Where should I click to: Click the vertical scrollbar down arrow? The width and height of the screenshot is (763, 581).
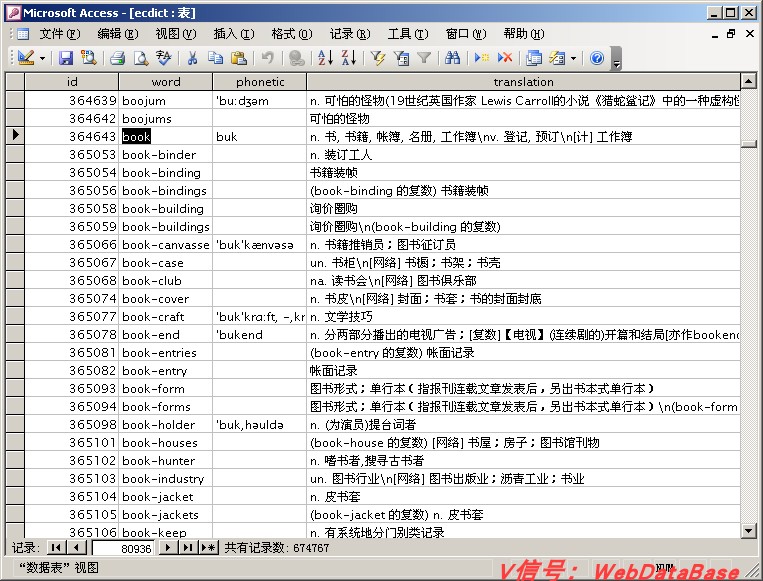point(748,530)
